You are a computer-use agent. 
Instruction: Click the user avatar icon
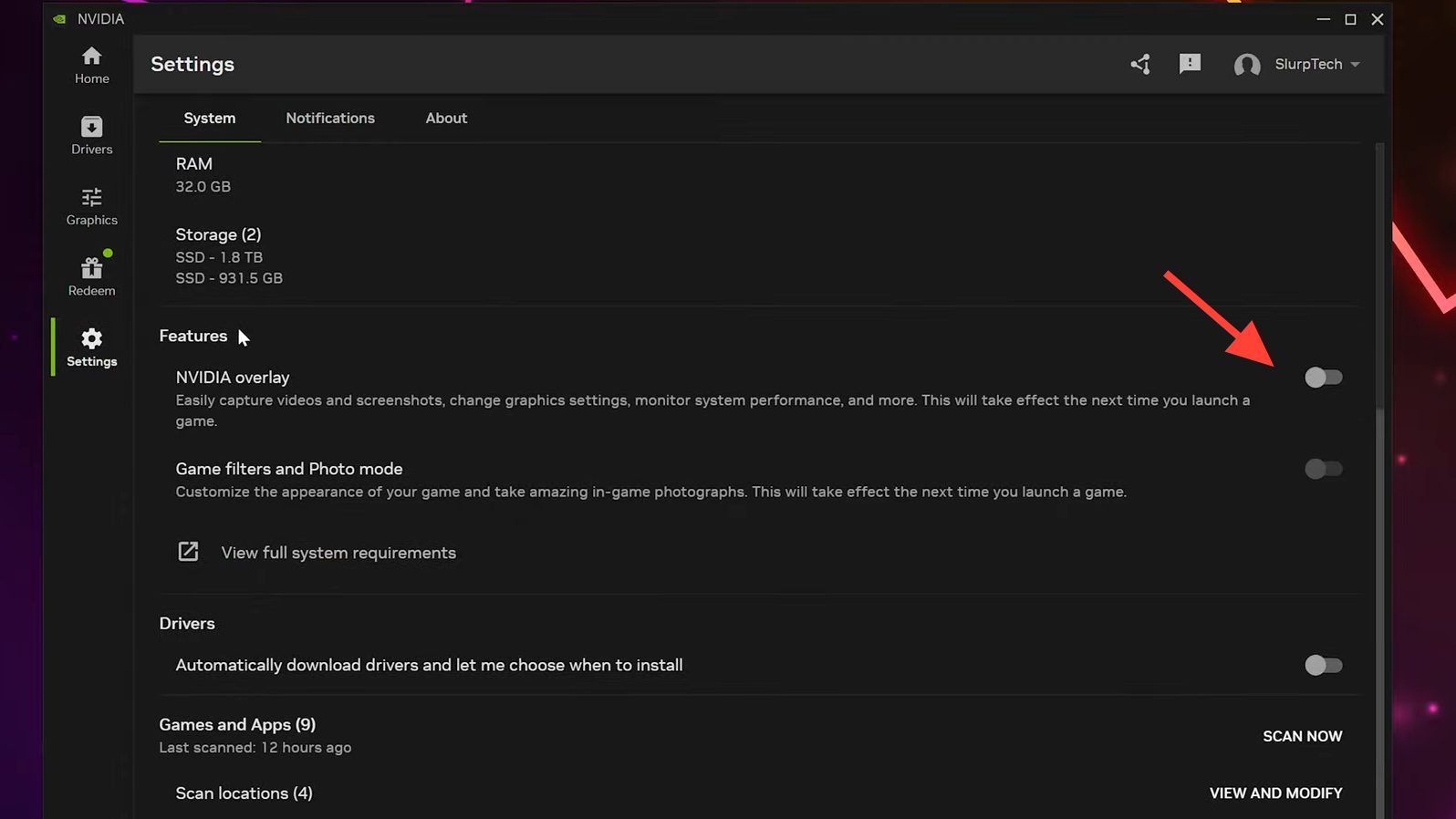(1247, 65)
